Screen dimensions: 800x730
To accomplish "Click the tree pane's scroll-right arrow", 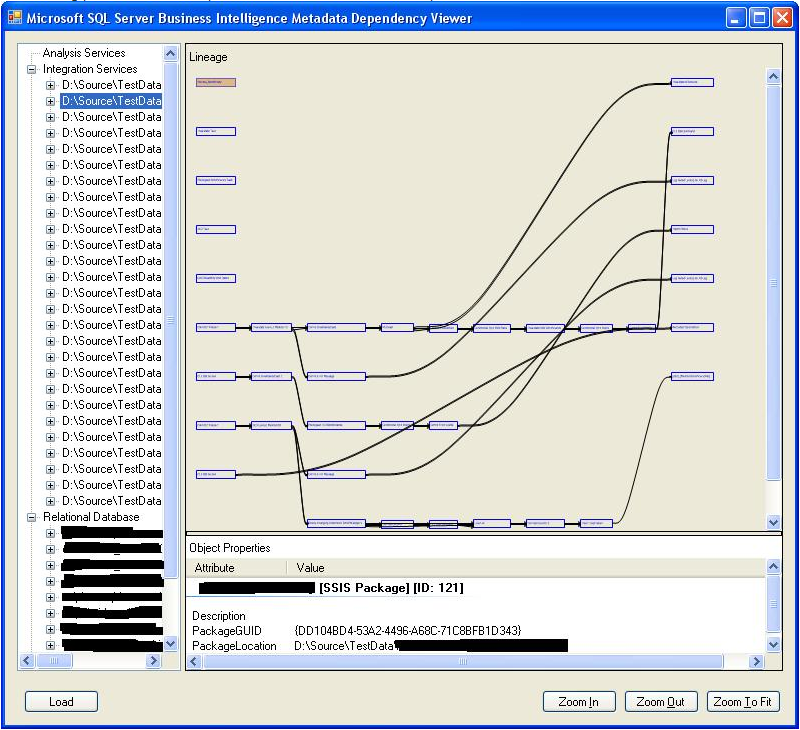I will 153,661.
